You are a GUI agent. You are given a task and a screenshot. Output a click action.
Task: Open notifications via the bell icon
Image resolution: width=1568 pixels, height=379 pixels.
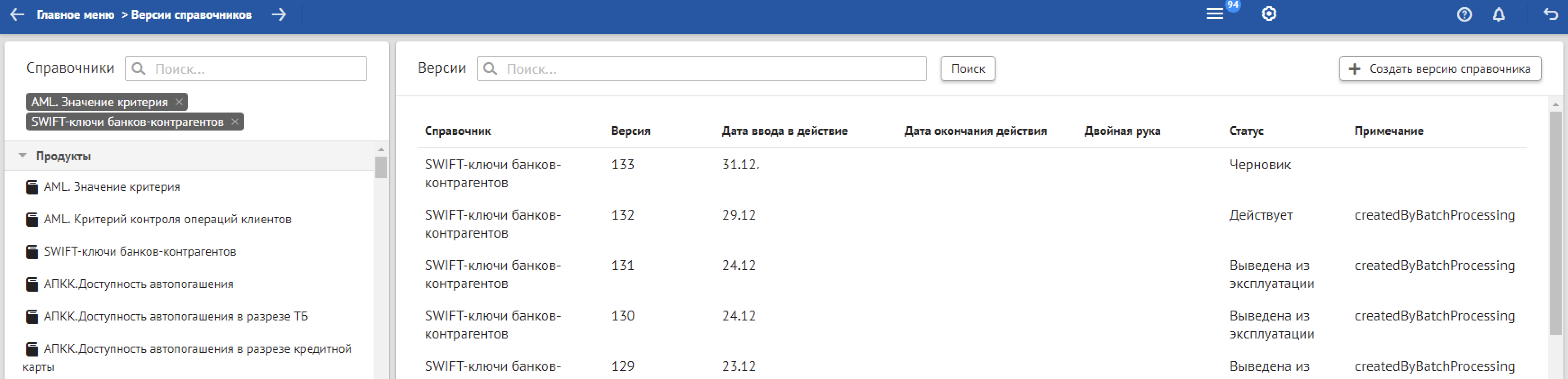point(1499,14)
